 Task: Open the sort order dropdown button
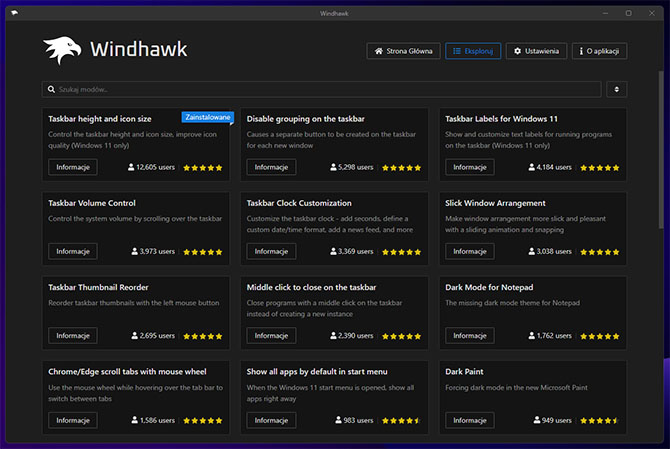[x=616, y=89]
